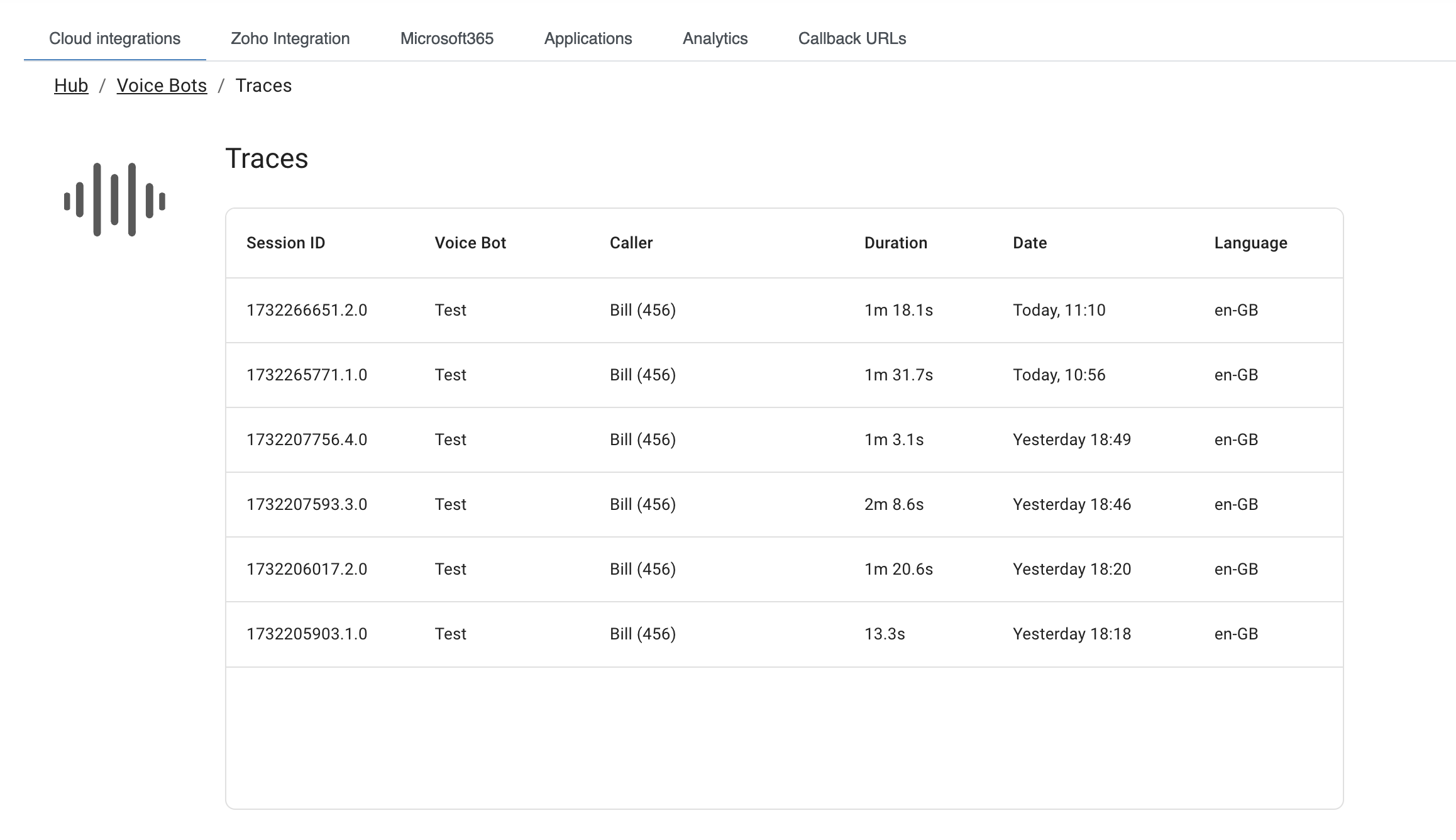Click the voice bot waveform icon
Viewport: 1456px width, 840px height.
pos(114,199)
